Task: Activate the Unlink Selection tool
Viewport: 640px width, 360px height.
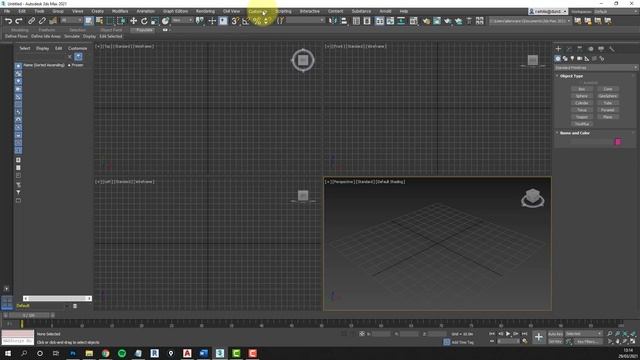Action: 42,21
